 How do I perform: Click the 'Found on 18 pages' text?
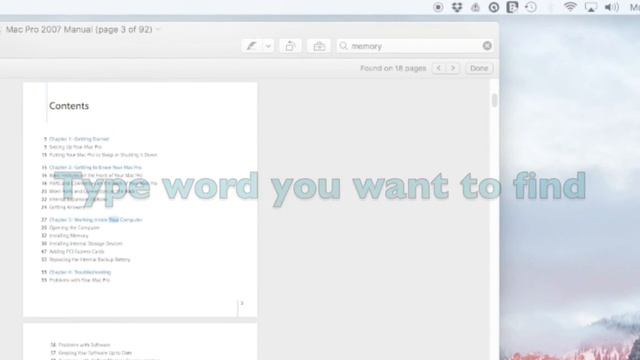click(393, 68)
